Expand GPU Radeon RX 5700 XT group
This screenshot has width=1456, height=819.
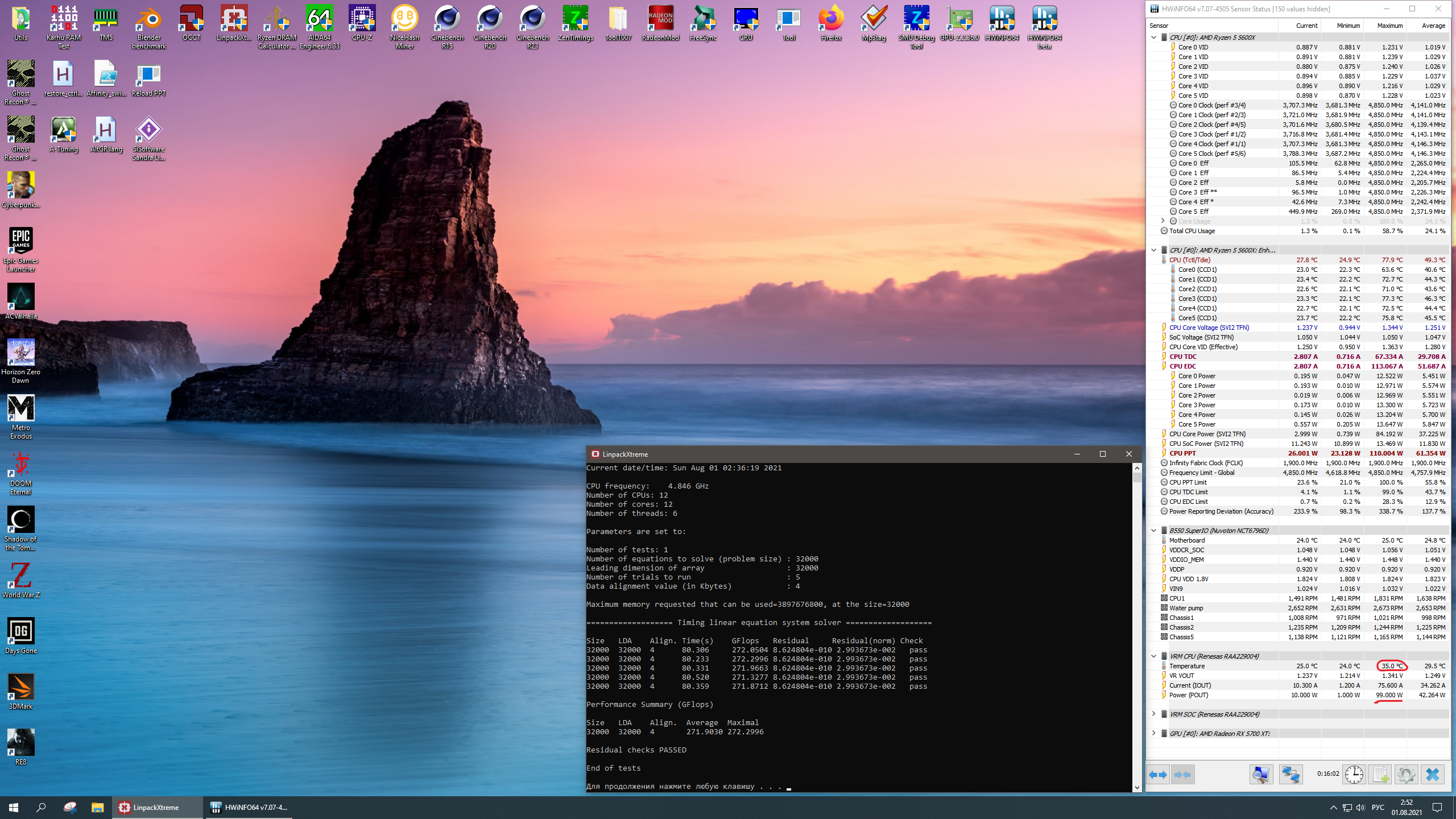coord(1154,733)
